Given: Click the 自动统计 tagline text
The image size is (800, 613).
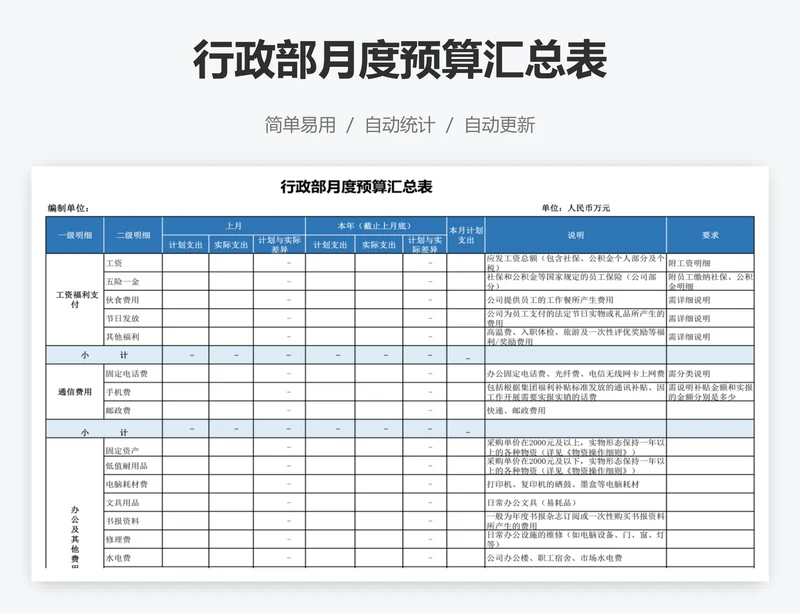Looking at the screenshot, I should click(x=399, y=125).
